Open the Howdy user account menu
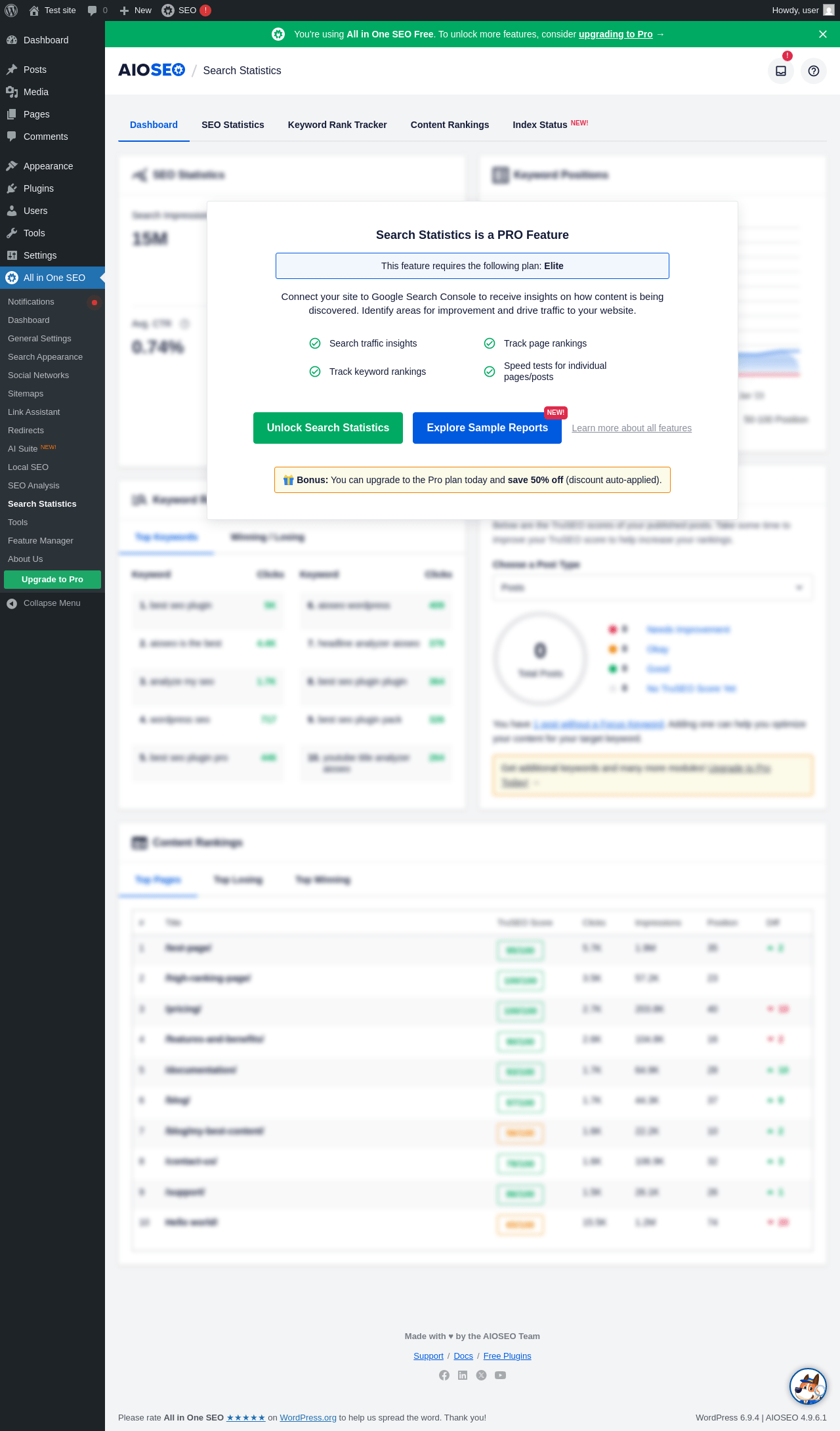840x1431 pixels. (803, 11)
